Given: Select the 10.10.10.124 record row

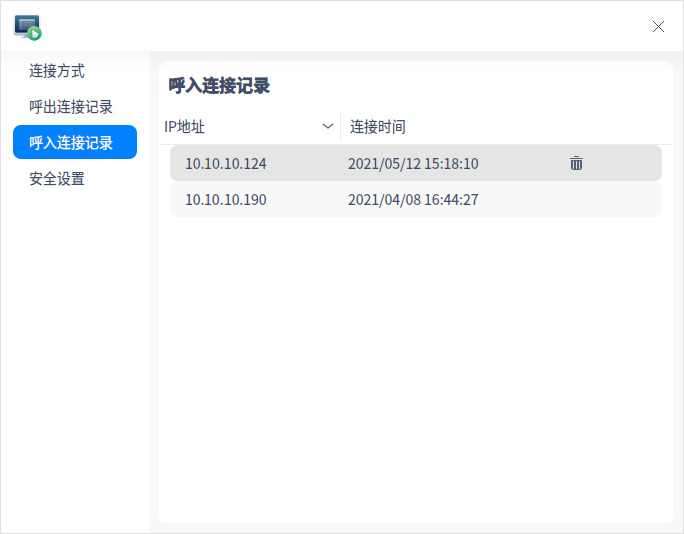Looking at the screenshot, I should tap(416, 163).
